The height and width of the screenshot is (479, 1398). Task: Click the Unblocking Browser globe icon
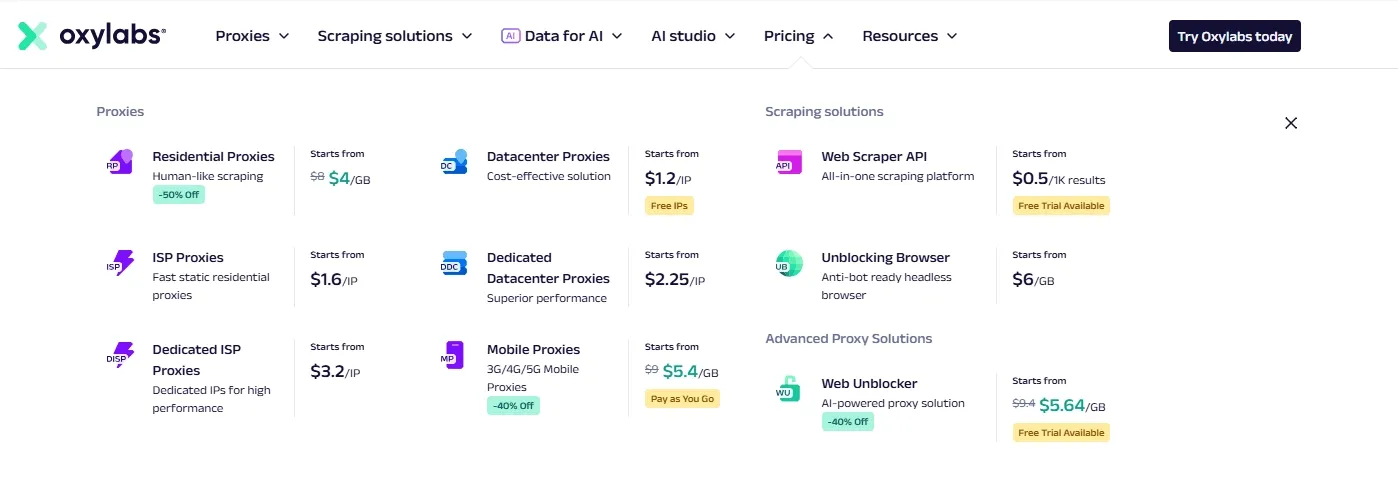(x=788, y=263)
